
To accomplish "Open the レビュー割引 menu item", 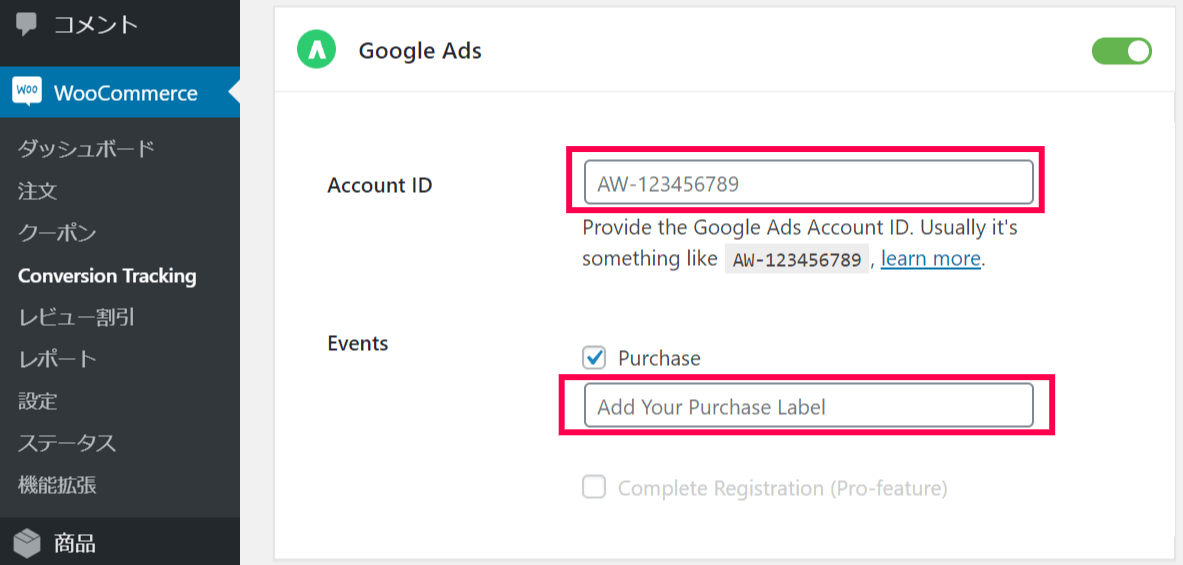I will pos(76,318).
